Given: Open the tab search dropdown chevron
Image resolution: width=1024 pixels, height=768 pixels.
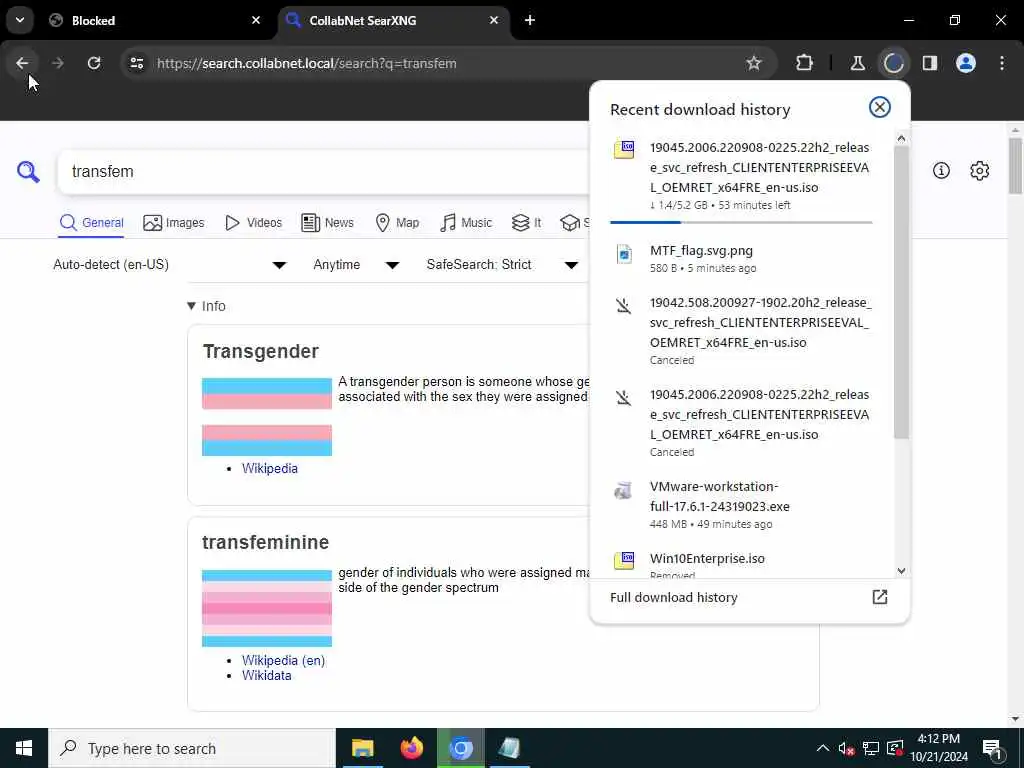Looking at the screenshot, I should pyautogui.click(x=20, y=20).
